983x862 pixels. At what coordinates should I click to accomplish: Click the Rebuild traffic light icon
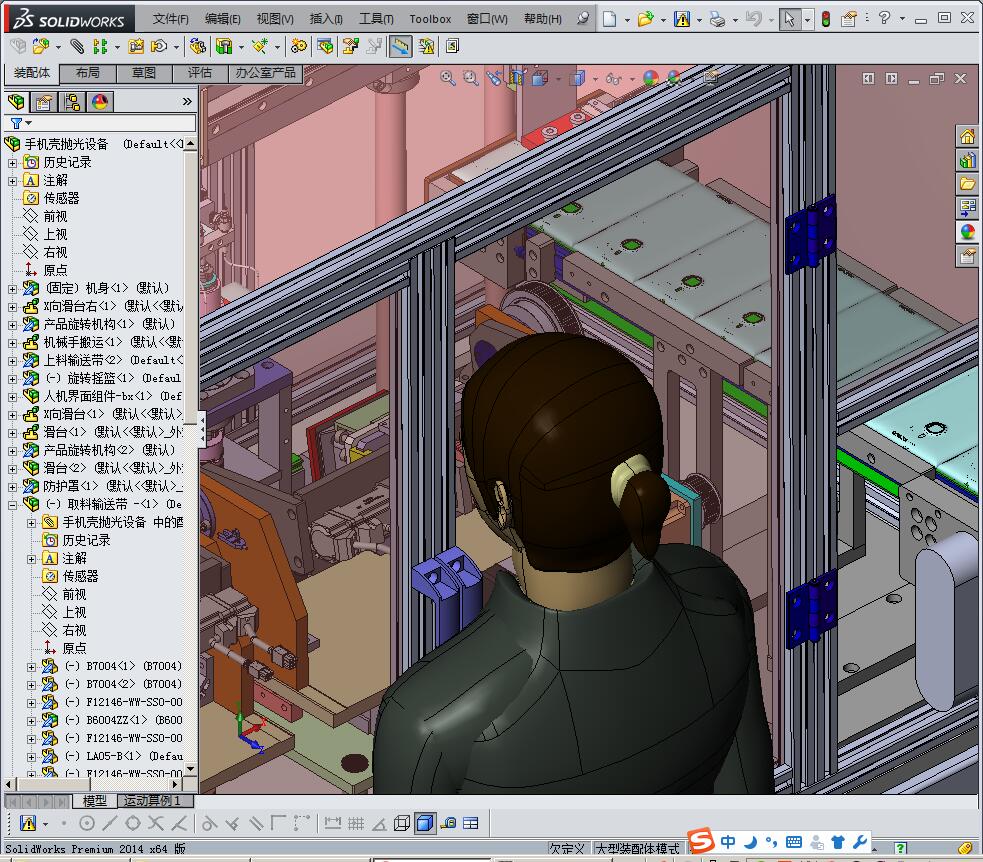pyautogui.click(x=826, y=19)
